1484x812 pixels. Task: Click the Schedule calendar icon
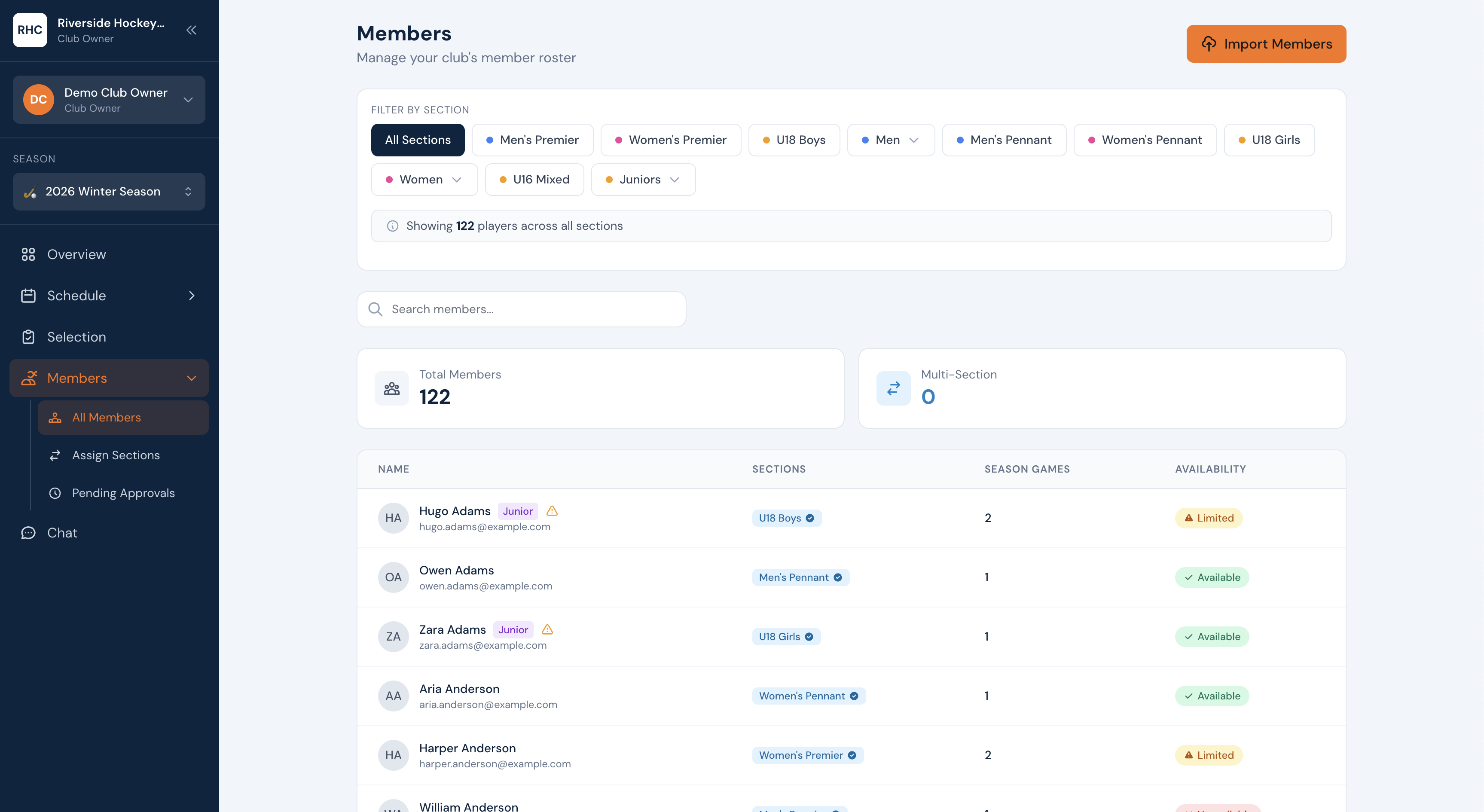coord(28,296)
